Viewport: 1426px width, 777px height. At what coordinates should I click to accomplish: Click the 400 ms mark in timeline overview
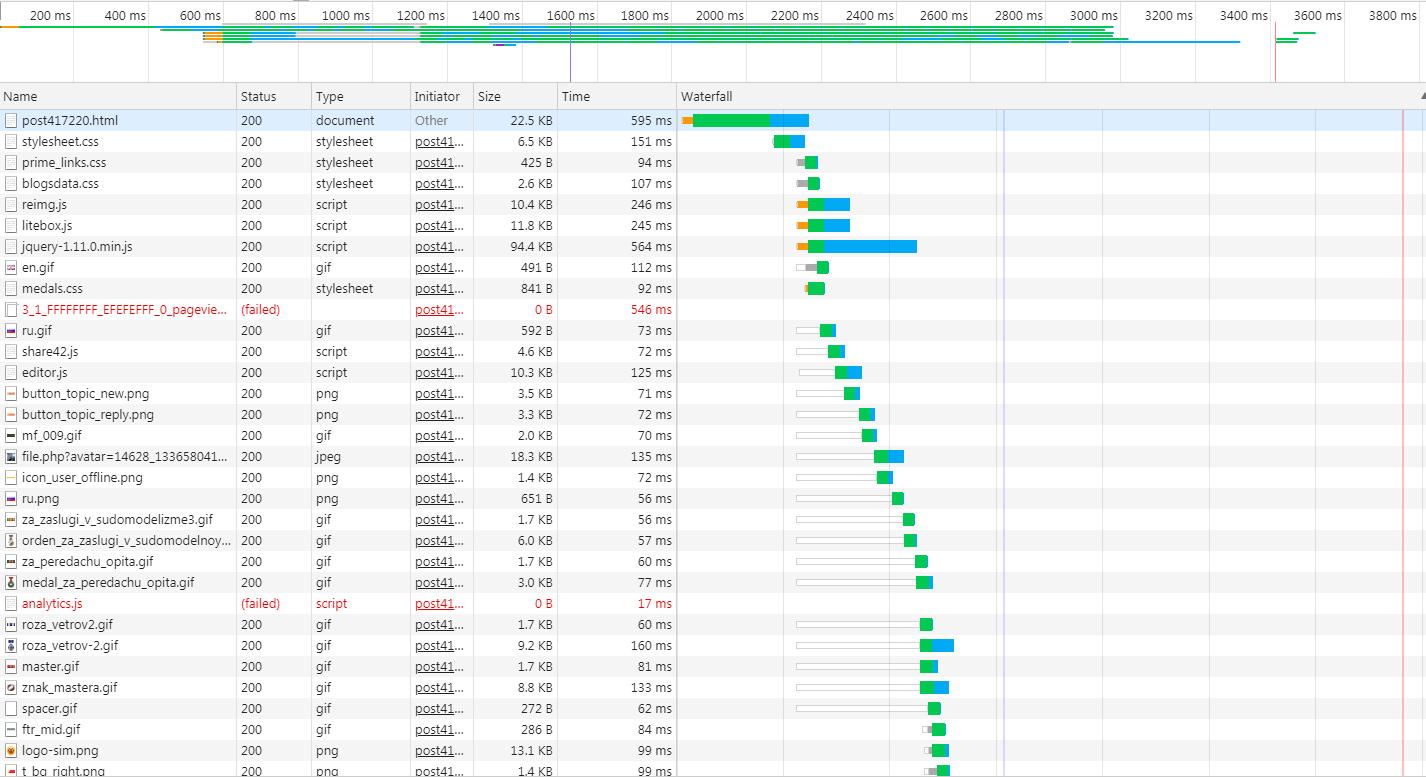pos(124,15)
